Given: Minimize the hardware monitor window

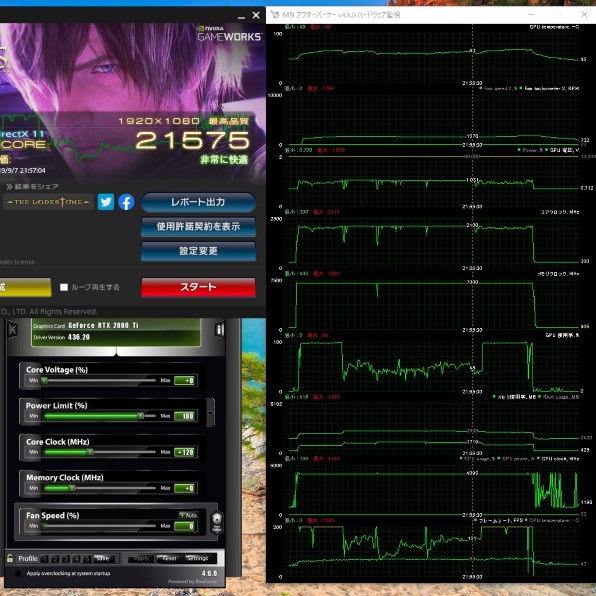Looking at the screenshot, I should tap(531, 14).
